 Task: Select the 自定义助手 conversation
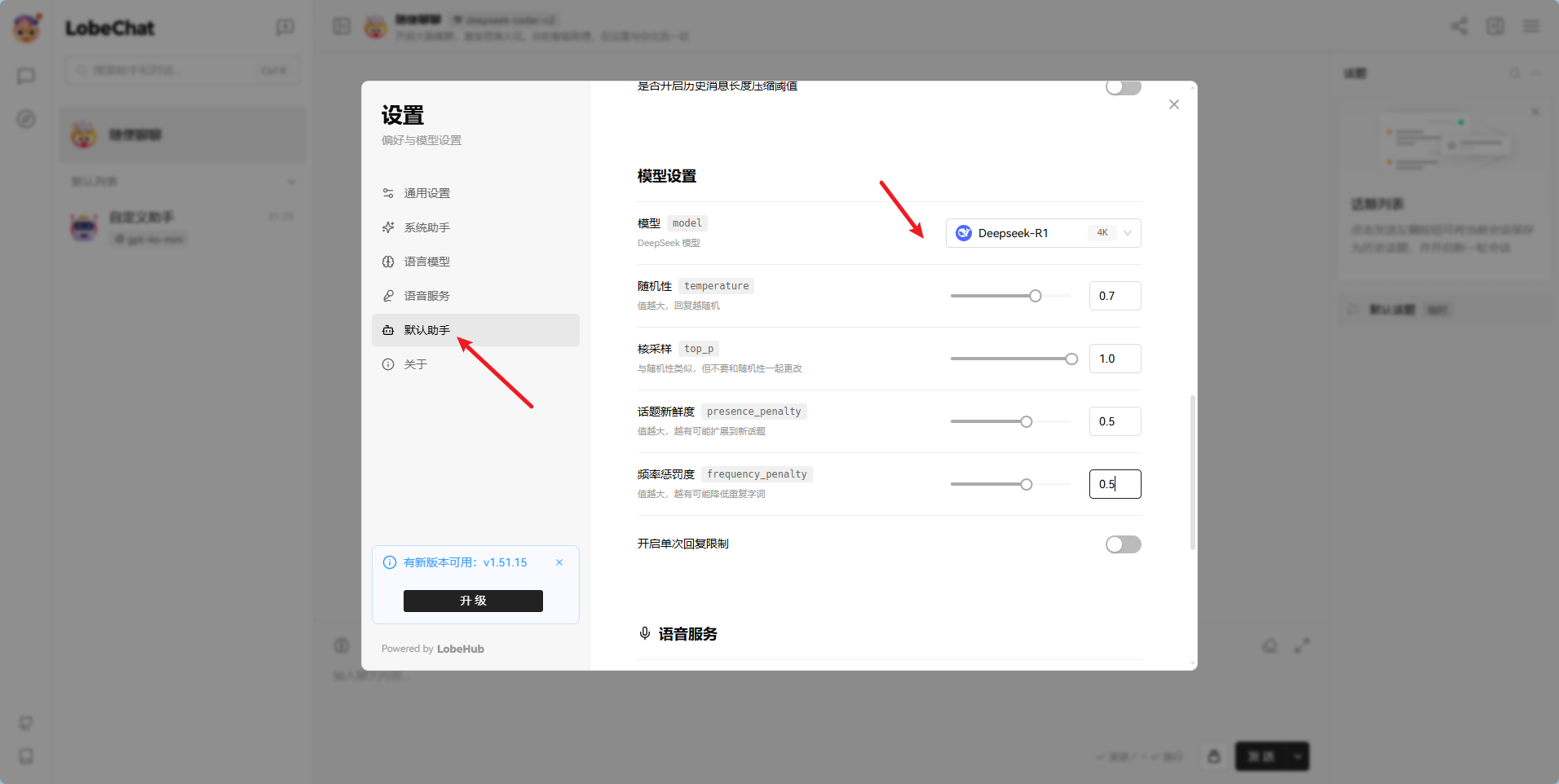point(183,227)
